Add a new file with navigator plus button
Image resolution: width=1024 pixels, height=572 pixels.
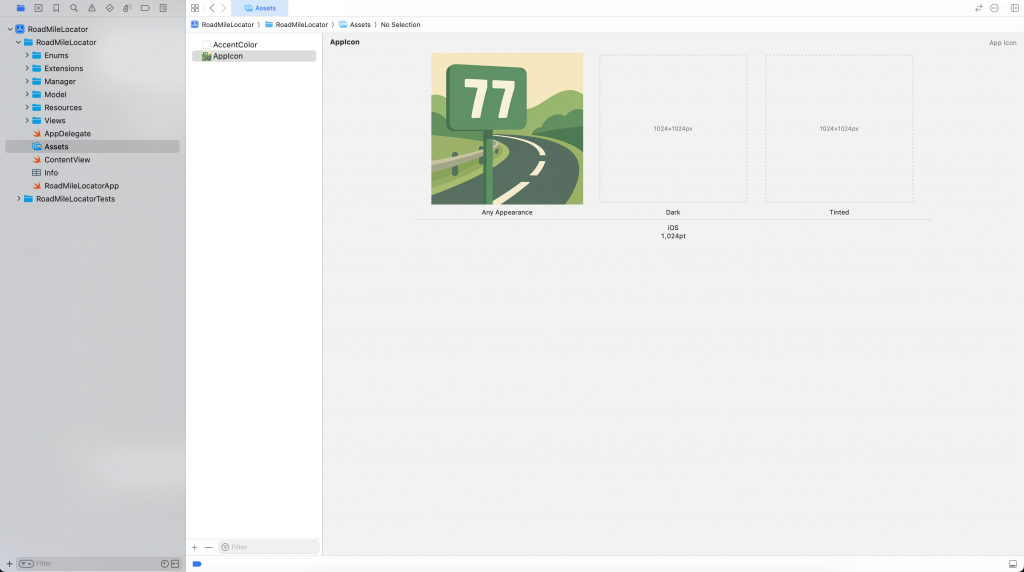[9, 564]
